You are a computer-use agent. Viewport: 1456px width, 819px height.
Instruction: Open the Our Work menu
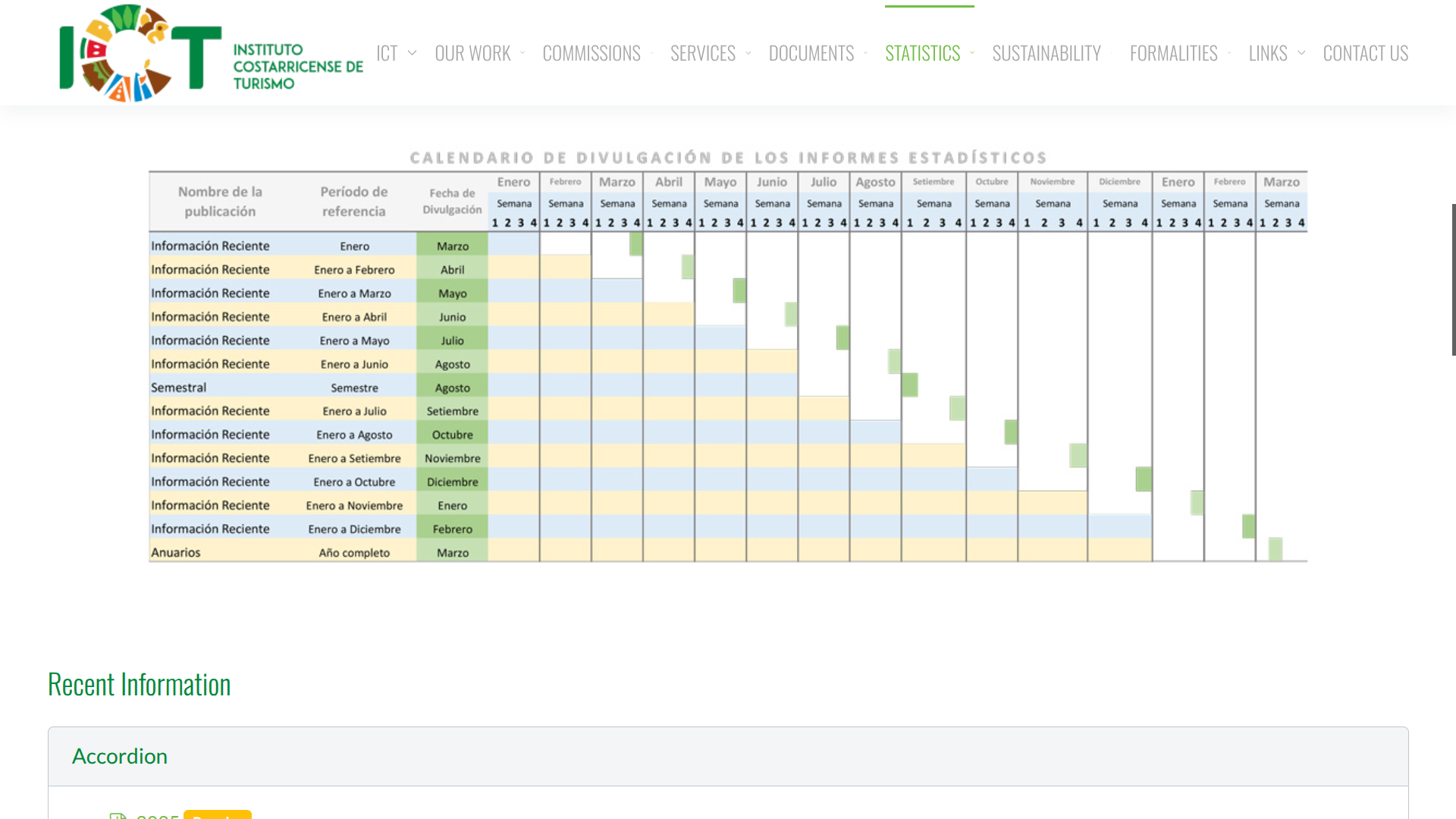472,53
